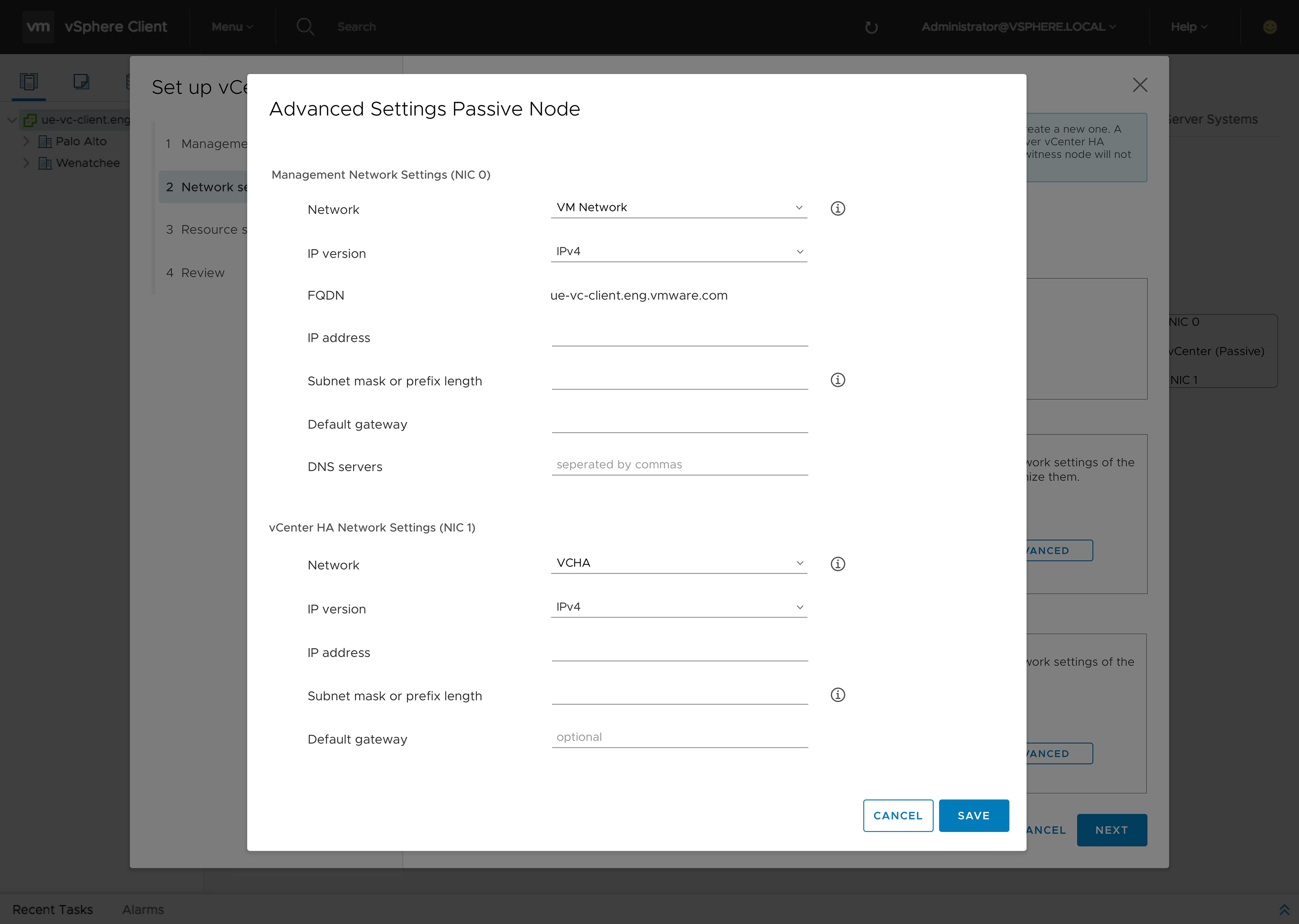The width and height of the screenshot is (1299, 924).
Task: Click the search magnifier icon
Action: click(305, 27)
